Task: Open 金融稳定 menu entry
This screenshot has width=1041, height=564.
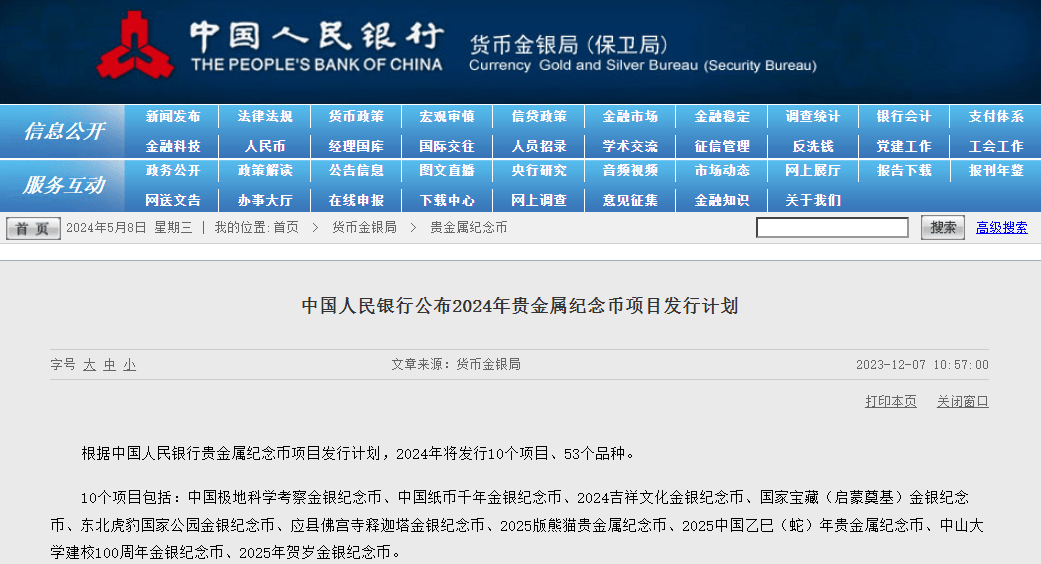Action: click(x=722, y=116)
